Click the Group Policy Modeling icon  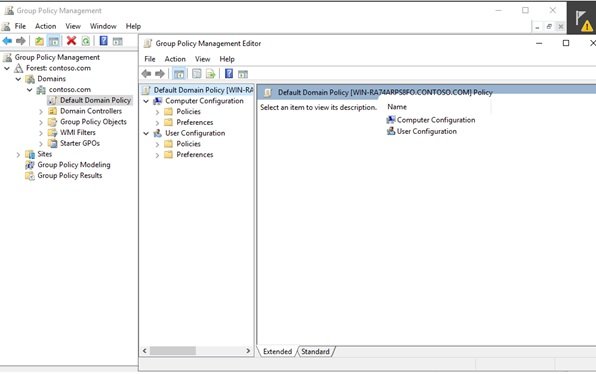click(x=30, y=165)
